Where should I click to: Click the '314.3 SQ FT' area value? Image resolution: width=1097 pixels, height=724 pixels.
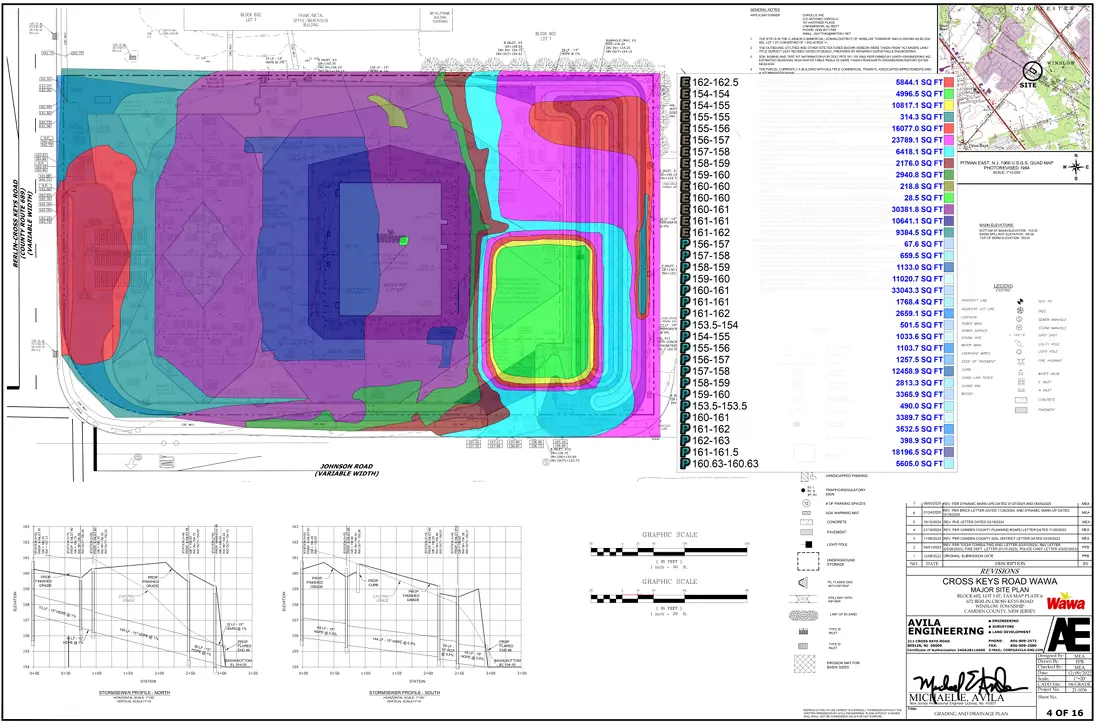921,117
